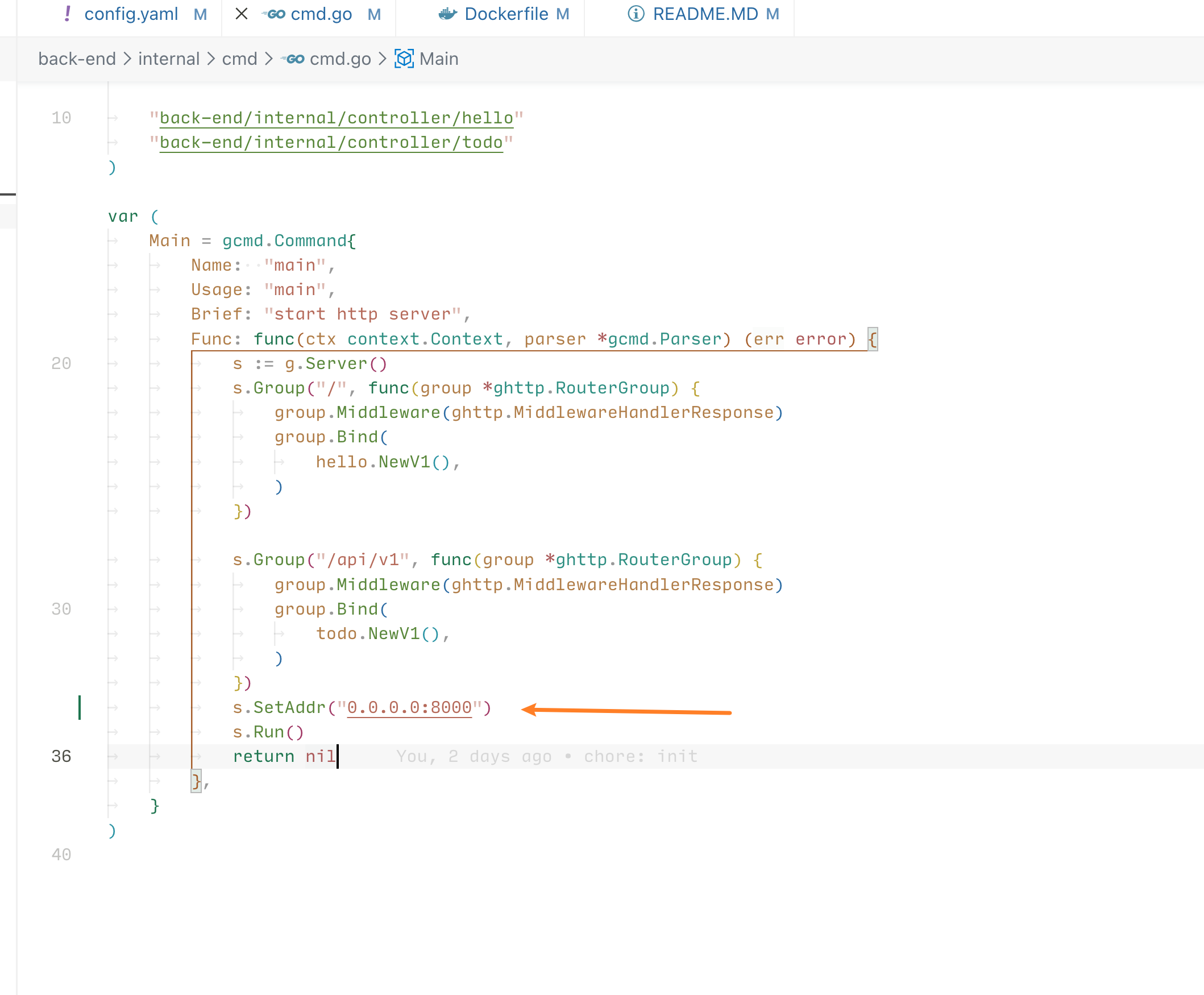Image resolution: width=1204 pixels, height=995 pixels.
Task: Switch to the Dockerfile tab
Action: point(506,14)
